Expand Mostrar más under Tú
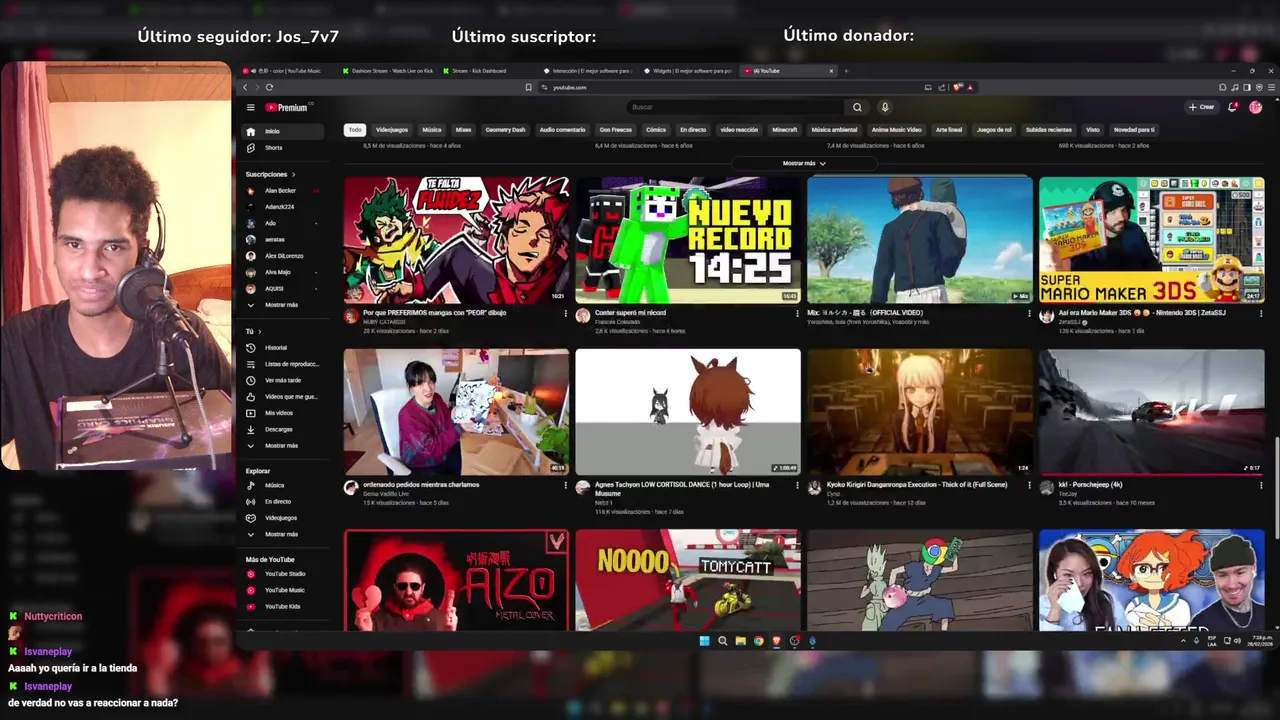 click(281, 446)
